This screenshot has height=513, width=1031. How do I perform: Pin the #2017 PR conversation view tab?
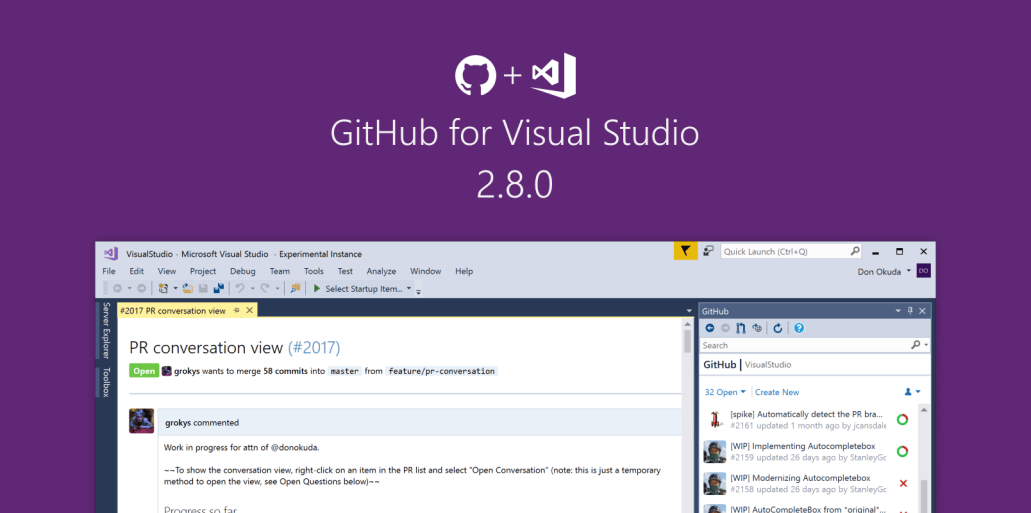point(237,310)
